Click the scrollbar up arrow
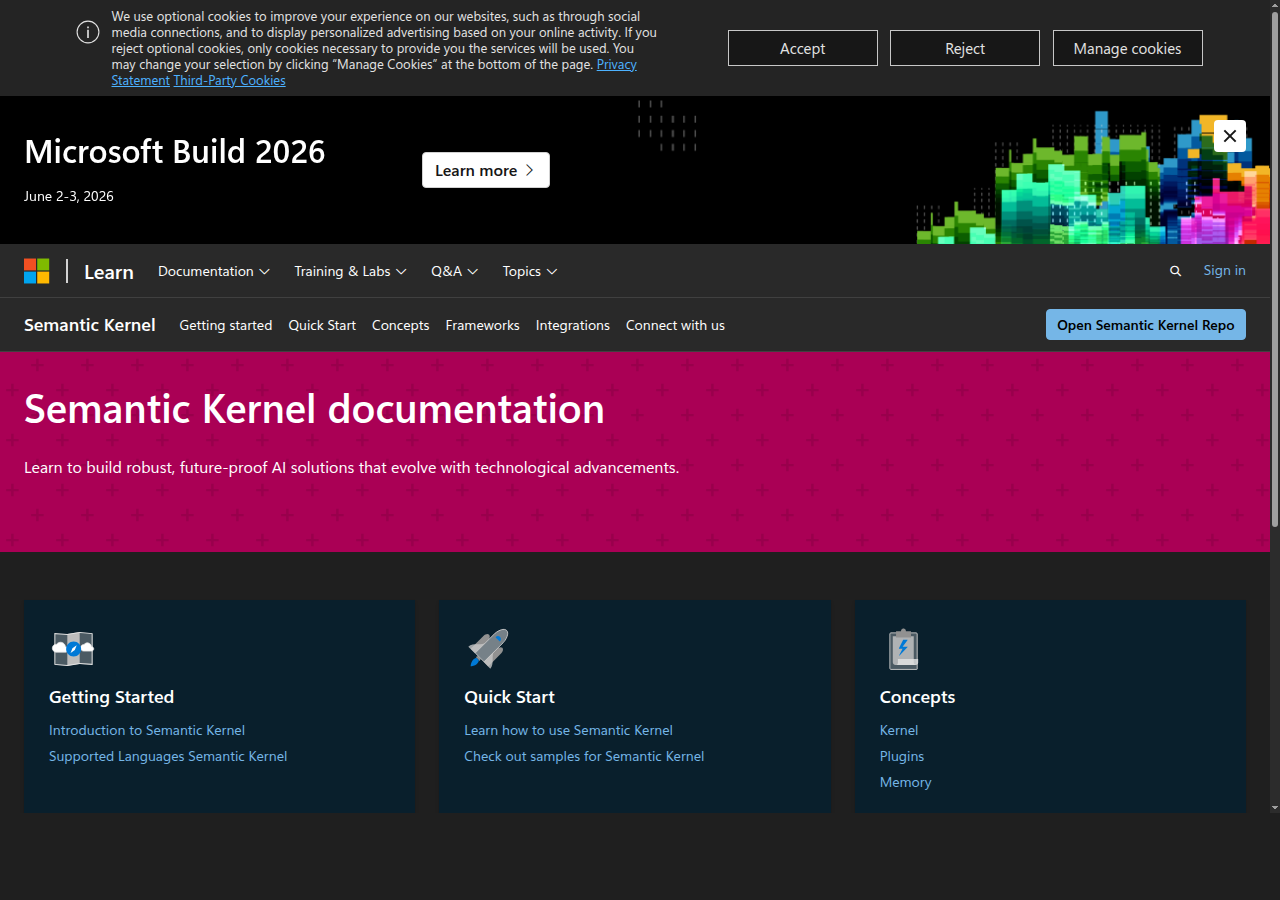 coord(1275,6)
